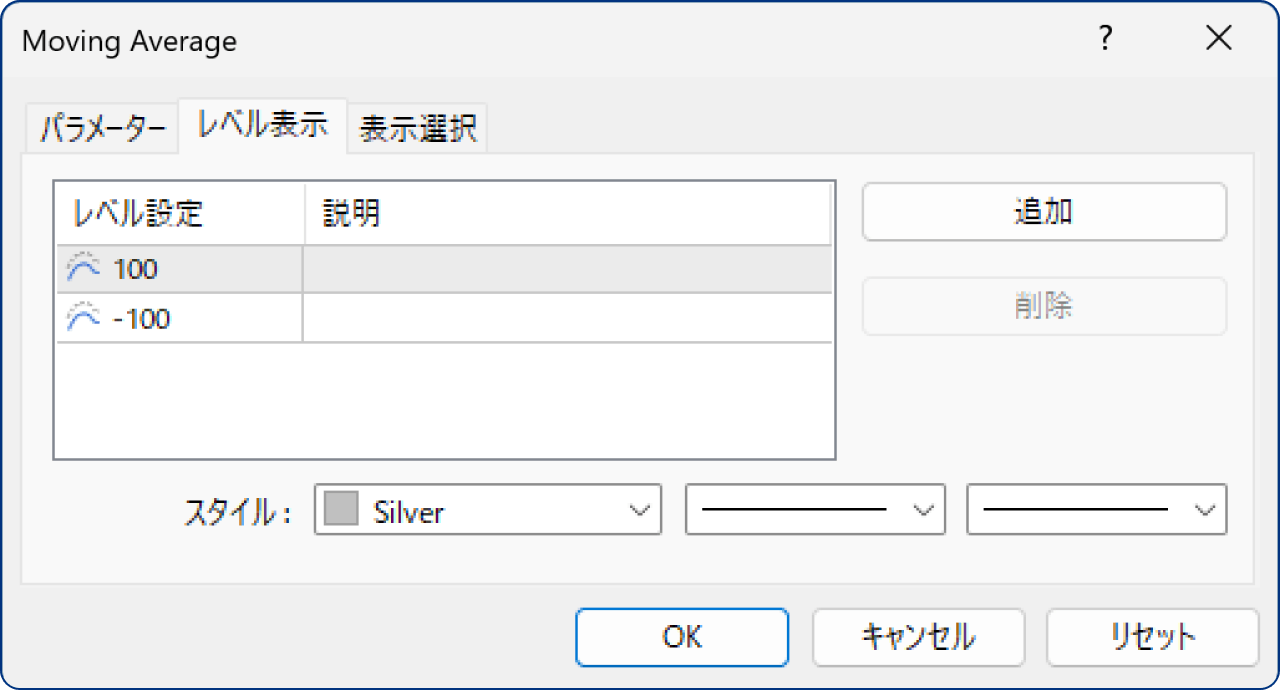Viewport: 1280px width, 690px height.
Task: Select the -100 level row
Action: pyautogui.click(x=200, y=318)
